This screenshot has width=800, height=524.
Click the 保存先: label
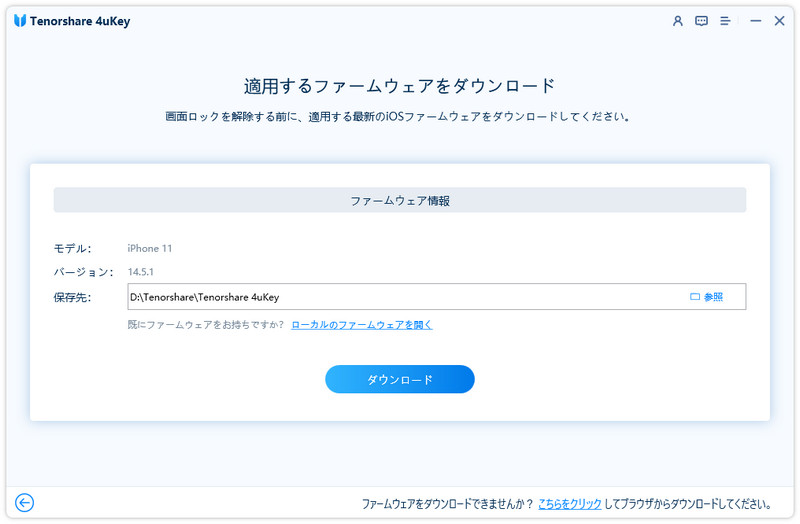(x=72, y=297)
